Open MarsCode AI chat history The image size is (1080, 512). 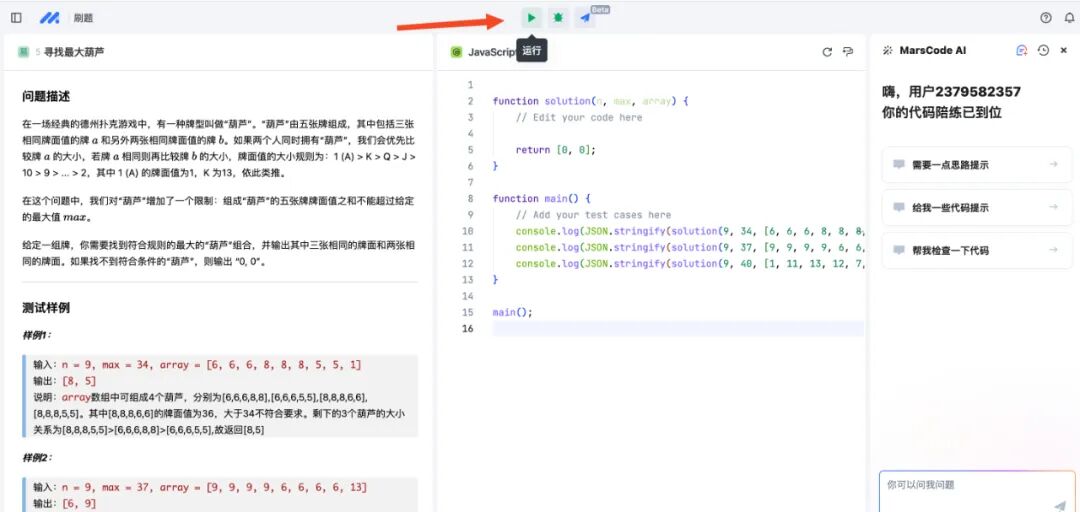[1043, 50]
